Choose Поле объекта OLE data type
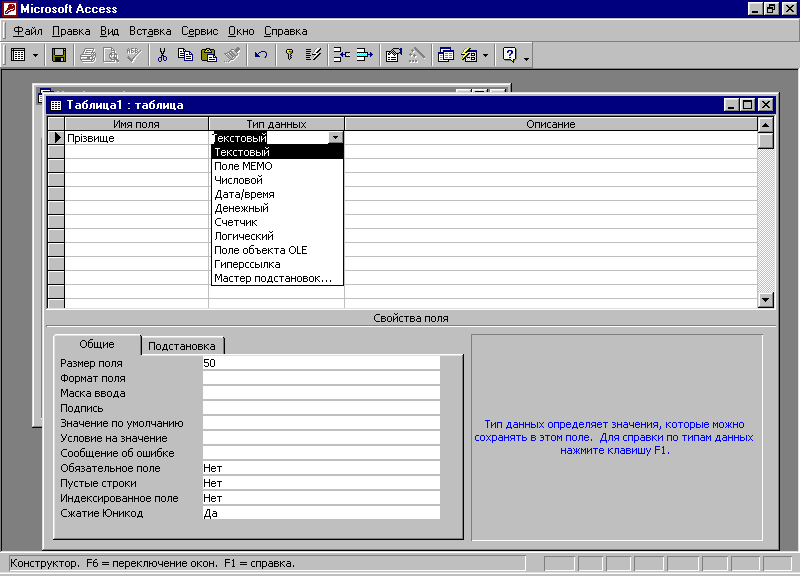Image resolution: width=800 pixels, height=576 pixels. 277,250
